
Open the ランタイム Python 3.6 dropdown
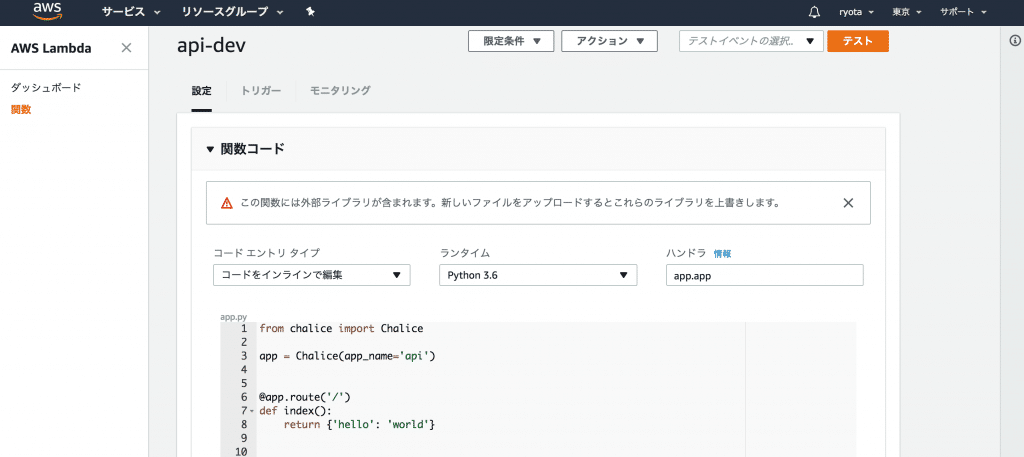(538, 275)
